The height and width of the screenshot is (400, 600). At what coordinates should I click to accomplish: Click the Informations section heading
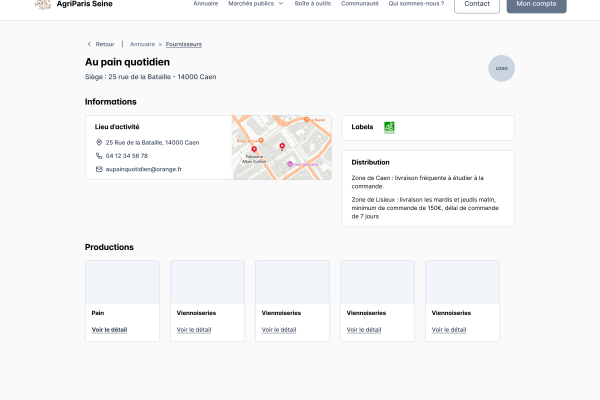111,102
